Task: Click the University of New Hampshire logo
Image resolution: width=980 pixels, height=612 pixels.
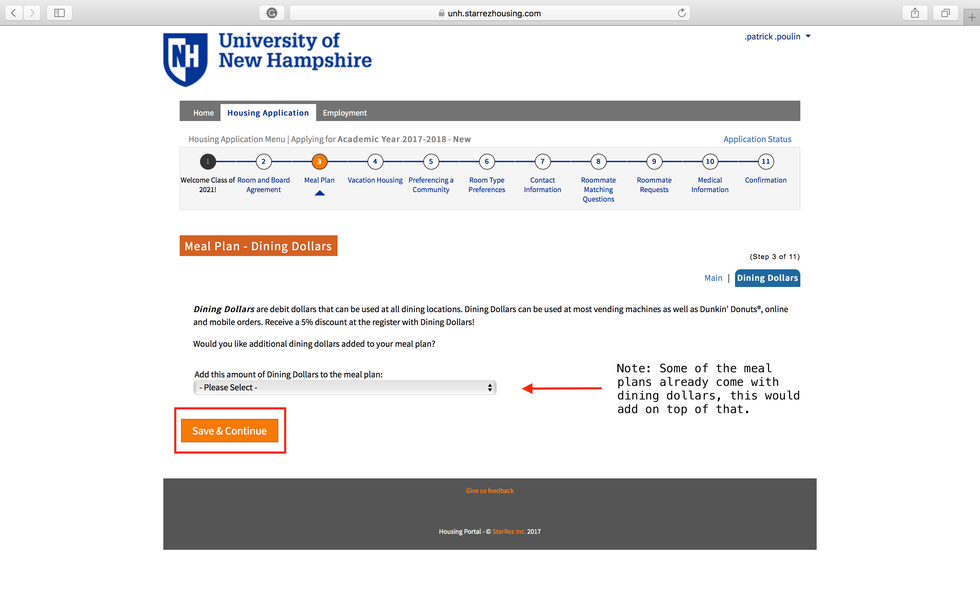Action: click(x=267, y=58)
